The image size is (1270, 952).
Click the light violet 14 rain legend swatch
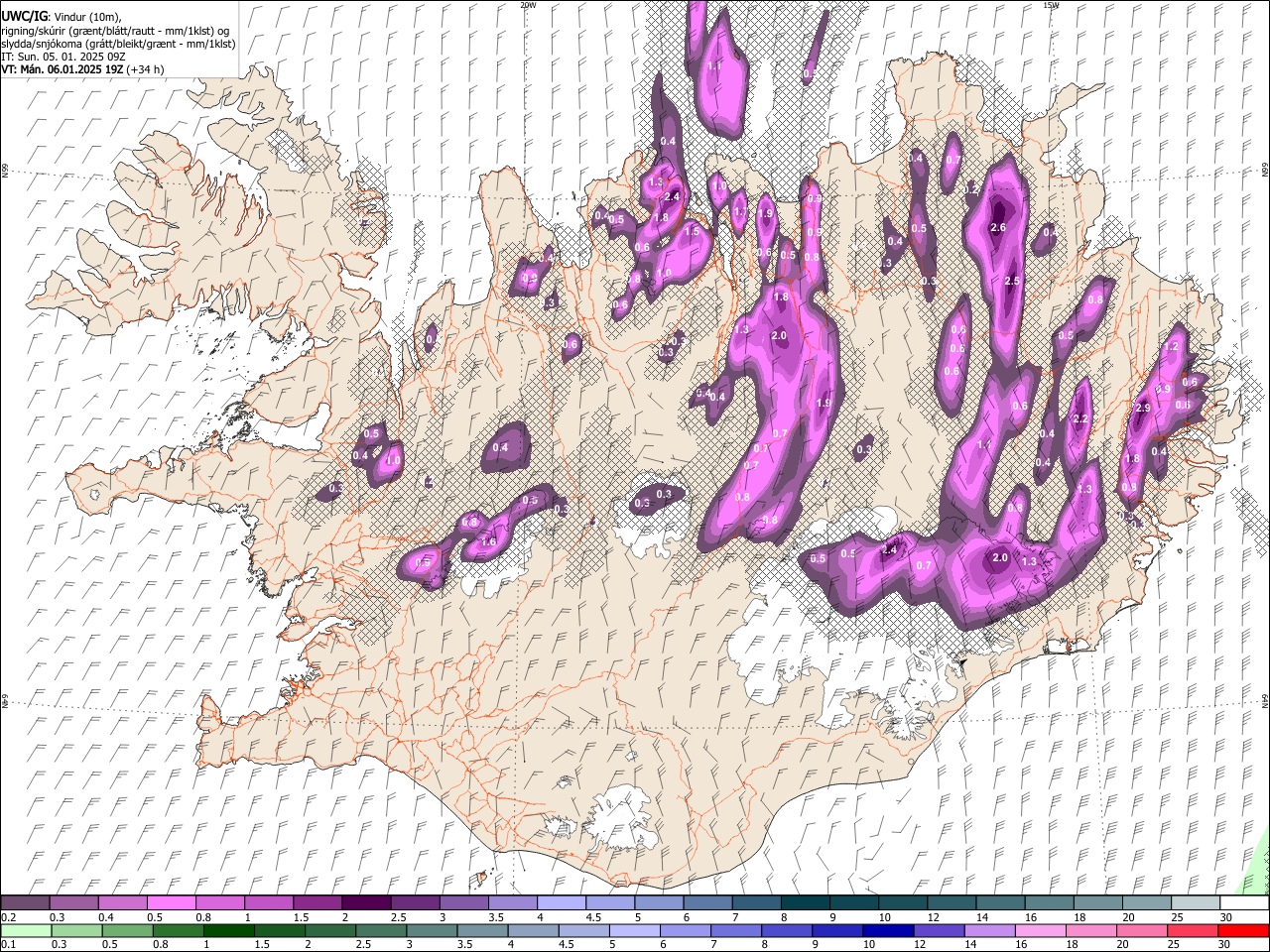click(x=989, y=931)
